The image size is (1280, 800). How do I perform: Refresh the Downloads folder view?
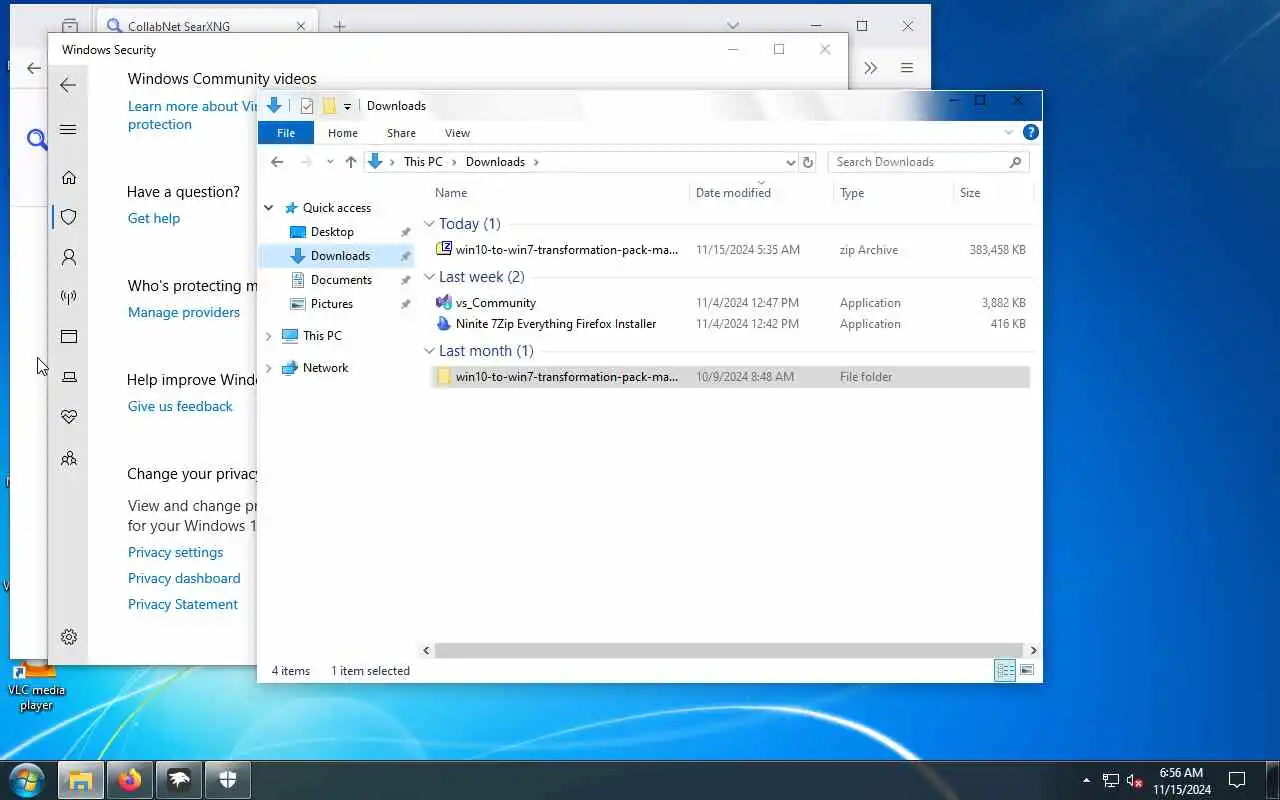pos(808,162)
